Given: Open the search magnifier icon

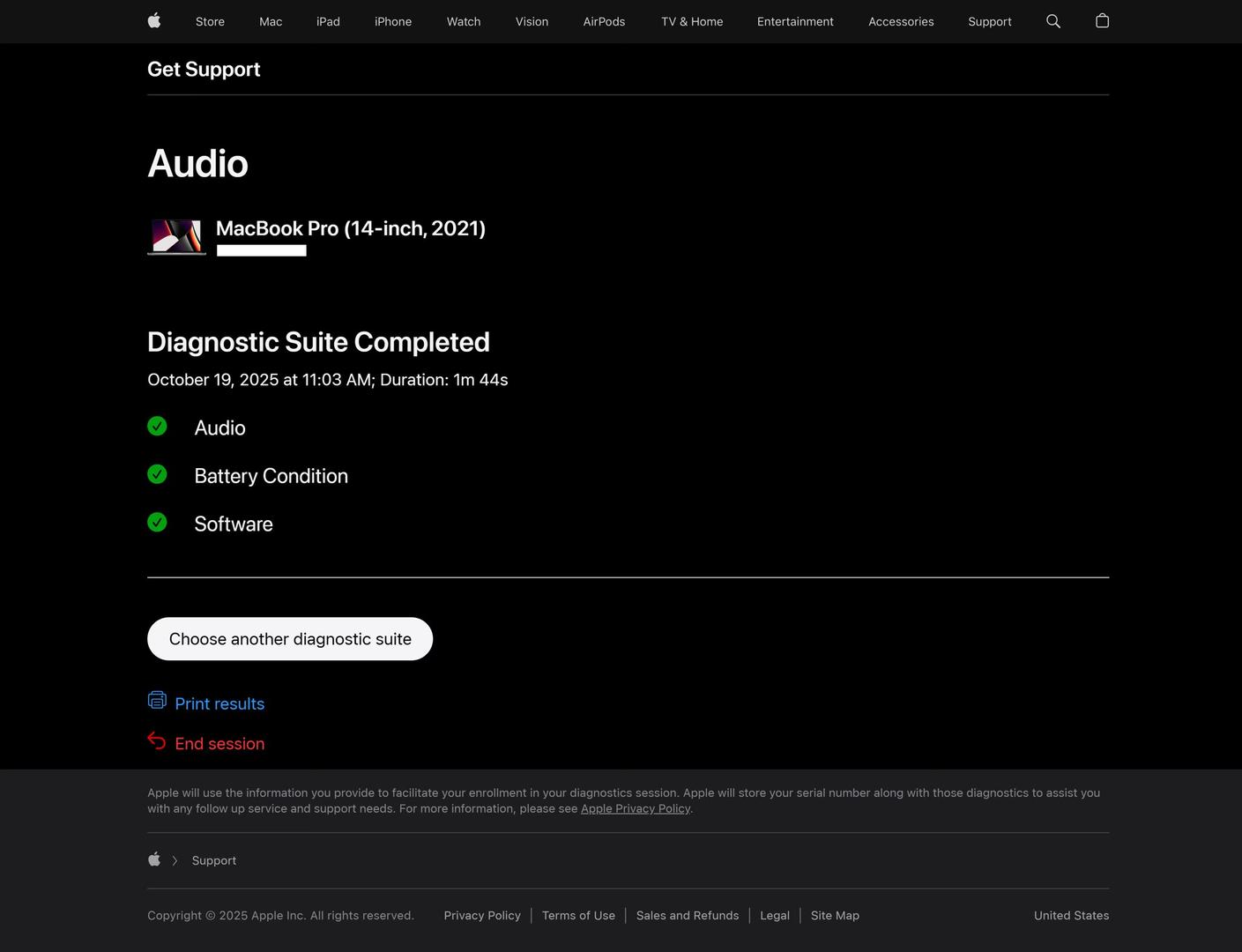Looking at the screenshot, I should (x=1052, y=21).
